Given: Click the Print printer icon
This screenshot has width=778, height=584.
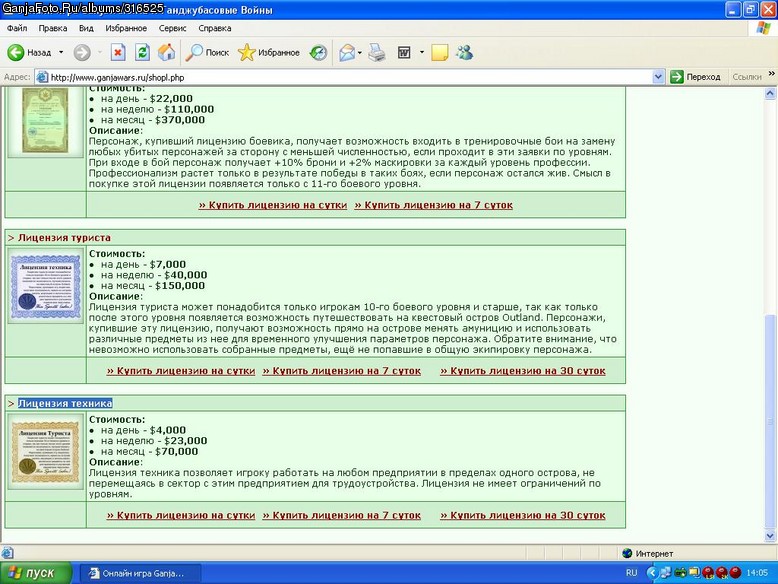Looking at the screenshot, I should [x=377, y=52].
